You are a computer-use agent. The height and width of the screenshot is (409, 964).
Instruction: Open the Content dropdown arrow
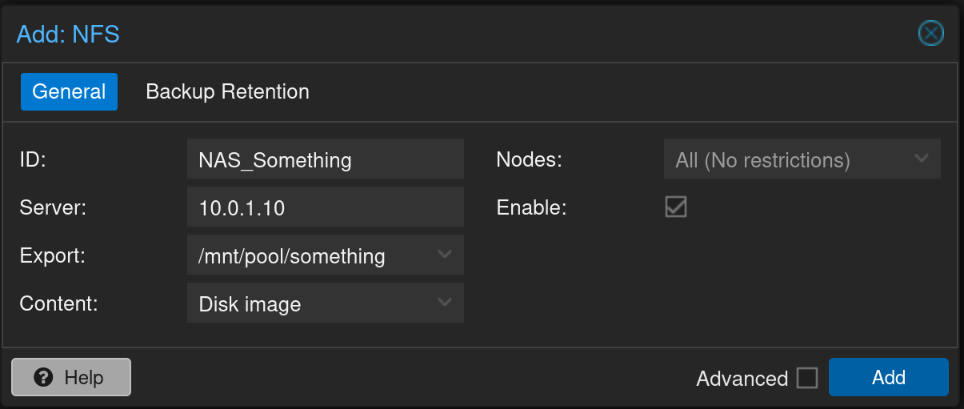tap(446, 303)
